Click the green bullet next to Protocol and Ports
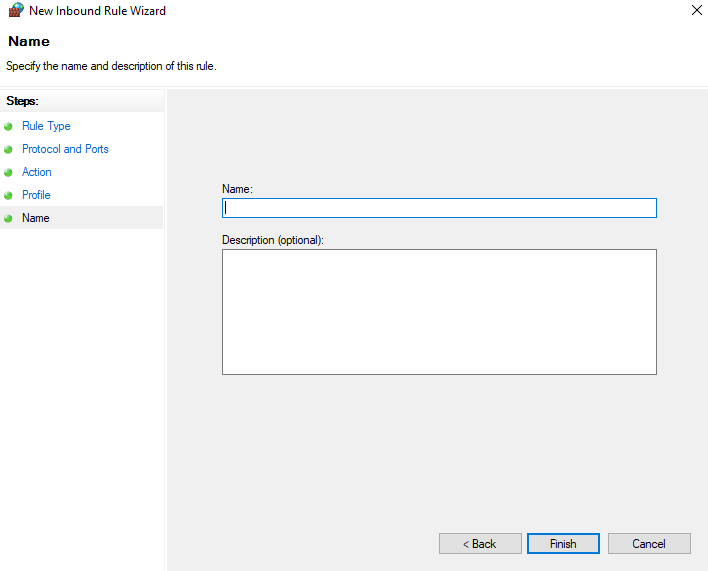 click(8, 150)
